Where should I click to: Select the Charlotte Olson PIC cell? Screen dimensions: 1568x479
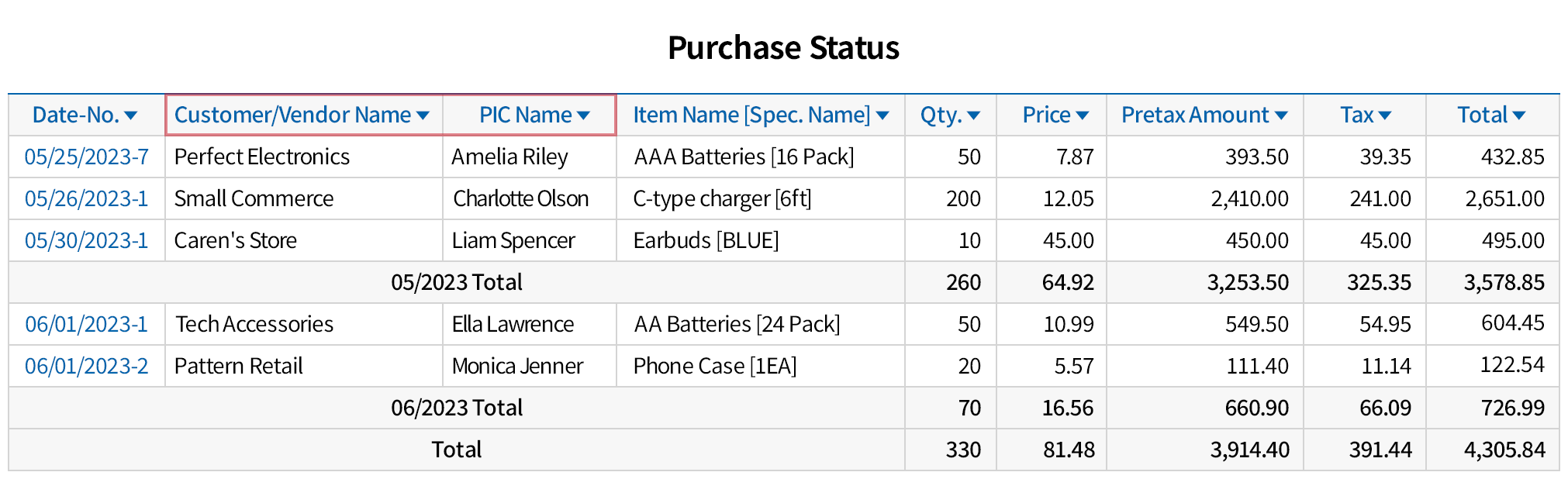point(520,199)
